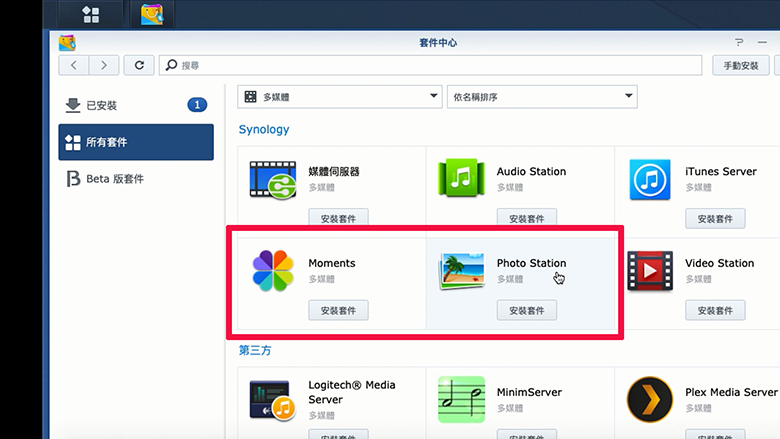Open the 媒體伺服器 package title
Image resolution: width=780 pixels, height=439 pixels.
point(334,172)
